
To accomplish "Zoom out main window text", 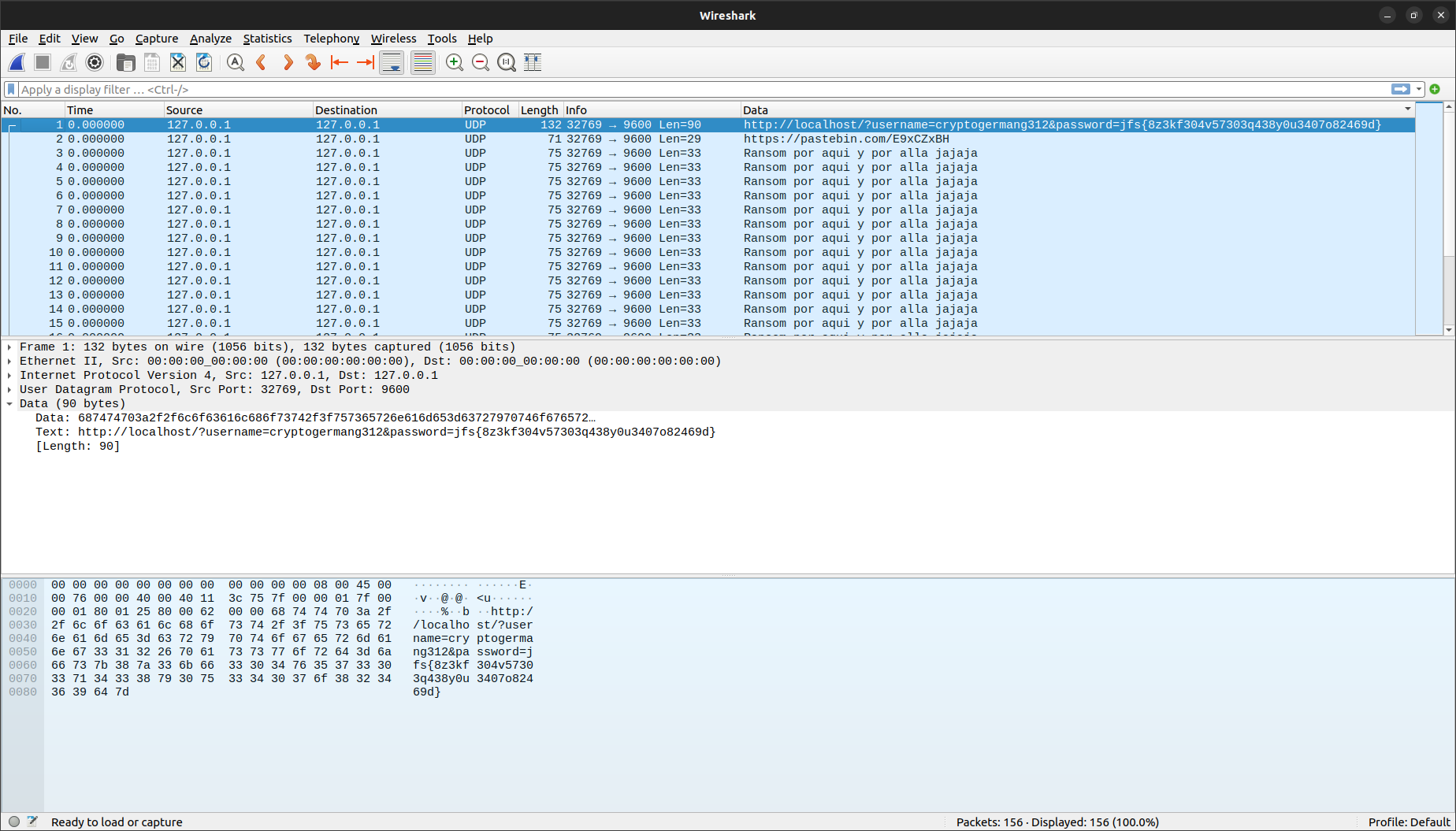I will 481,62.
